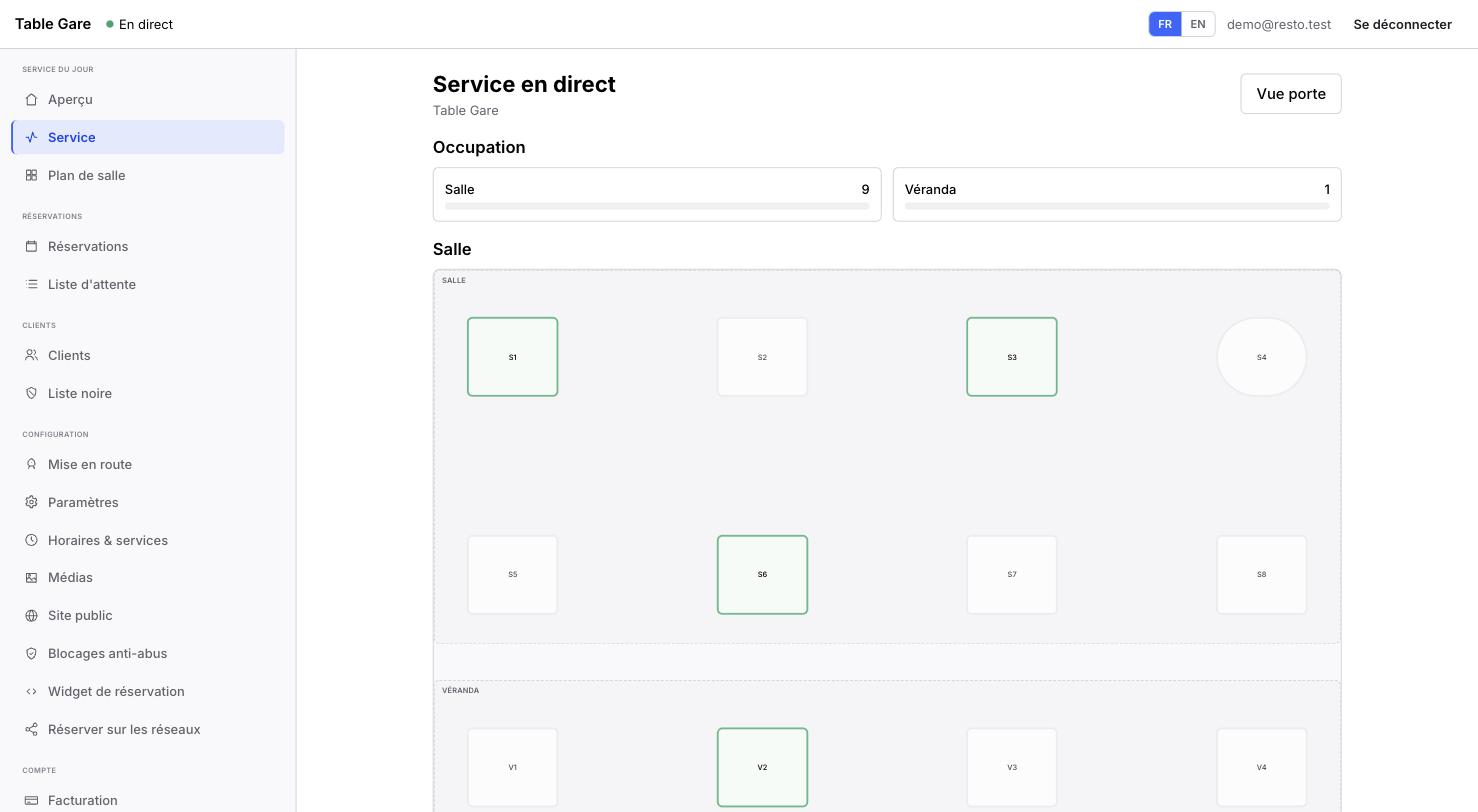Click the Table Gare brand name in header

53,24
